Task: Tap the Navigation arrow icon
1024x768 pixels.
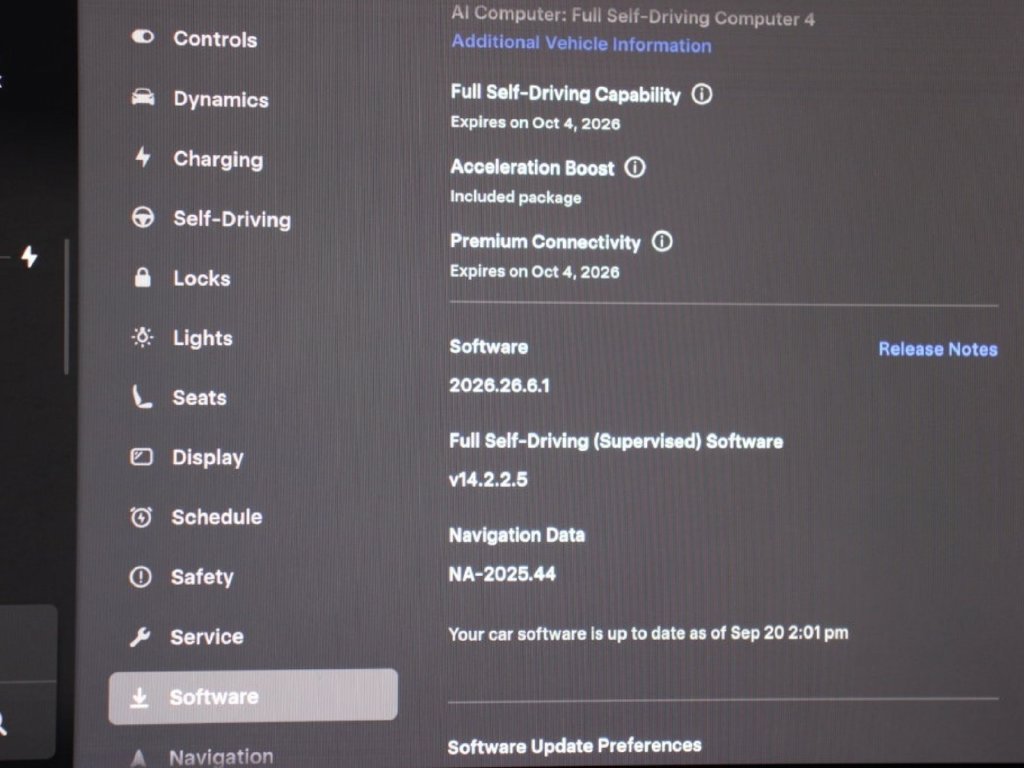Action: point(138,758)
